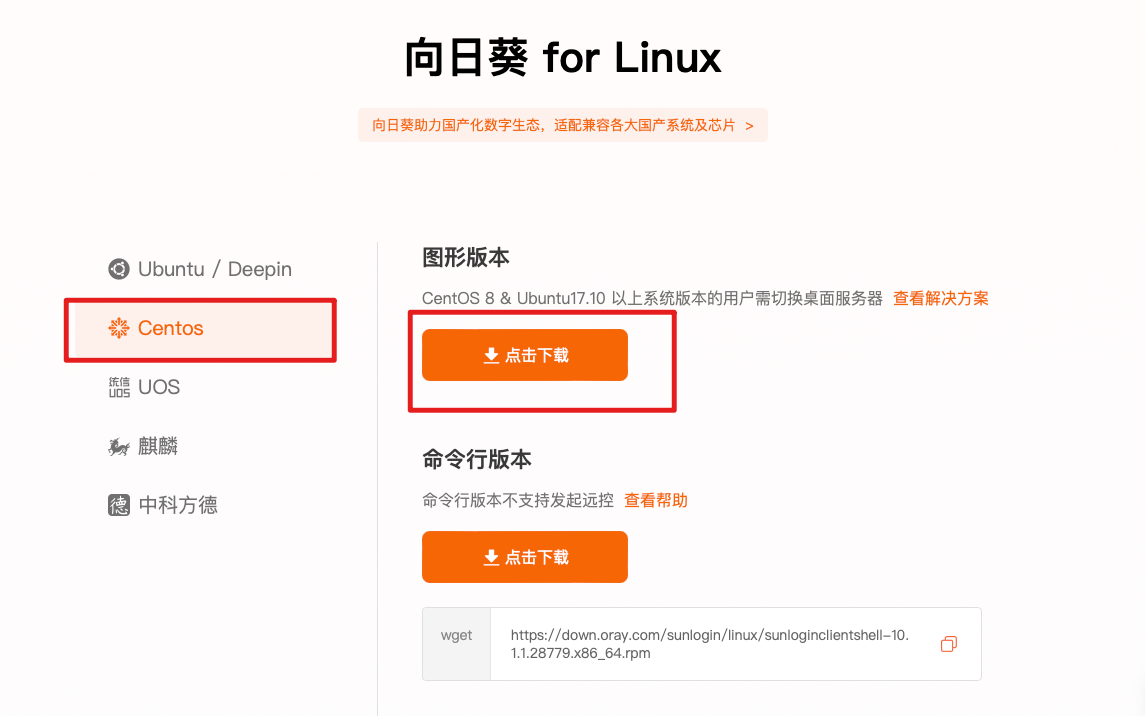This screenshot has width=1145, height=716.
Task: Open the 查看解决方案 link
Action: click(x=941, y=299)
